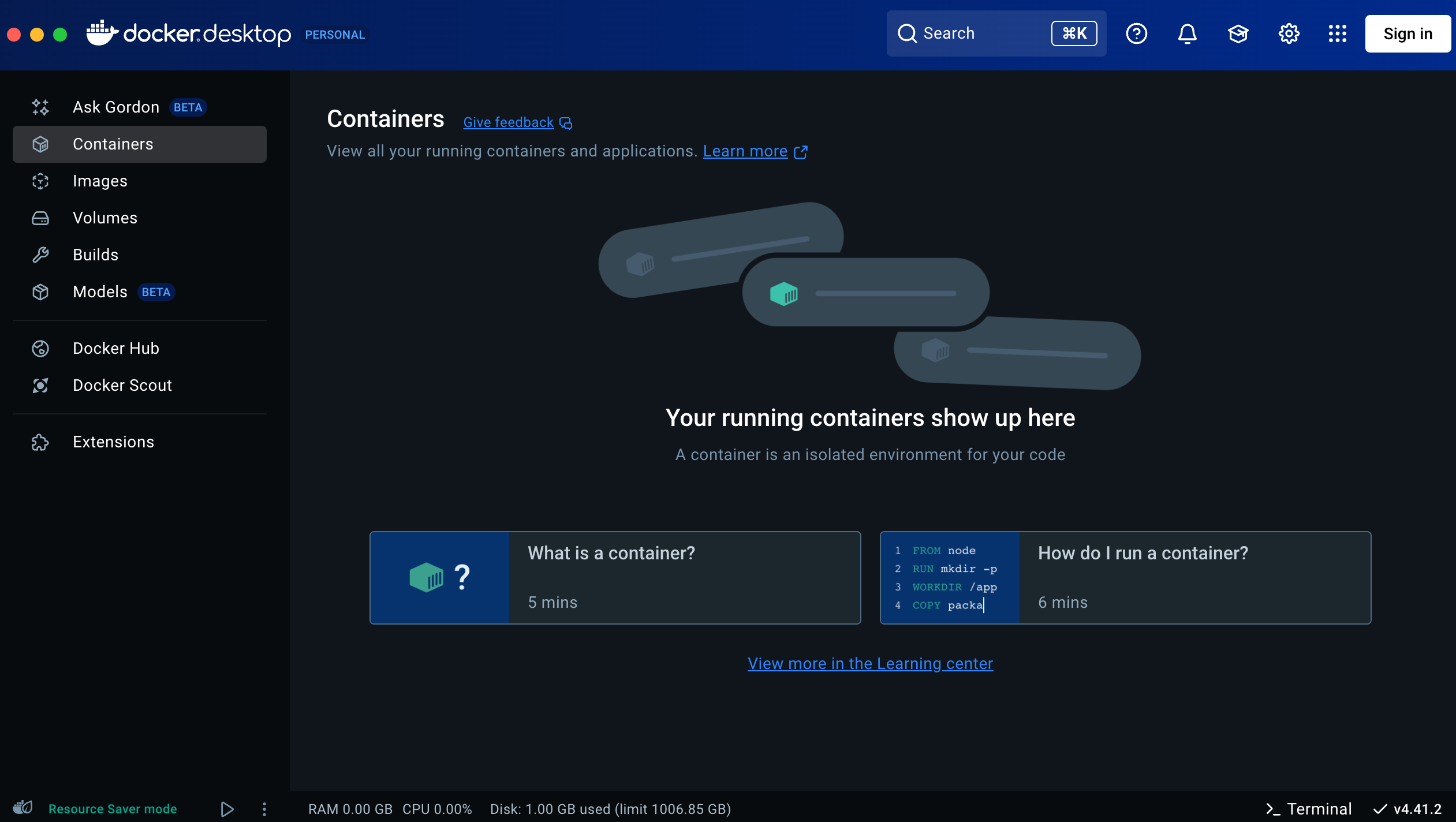Click the v4.41.2 version update status

point(1408,809)
